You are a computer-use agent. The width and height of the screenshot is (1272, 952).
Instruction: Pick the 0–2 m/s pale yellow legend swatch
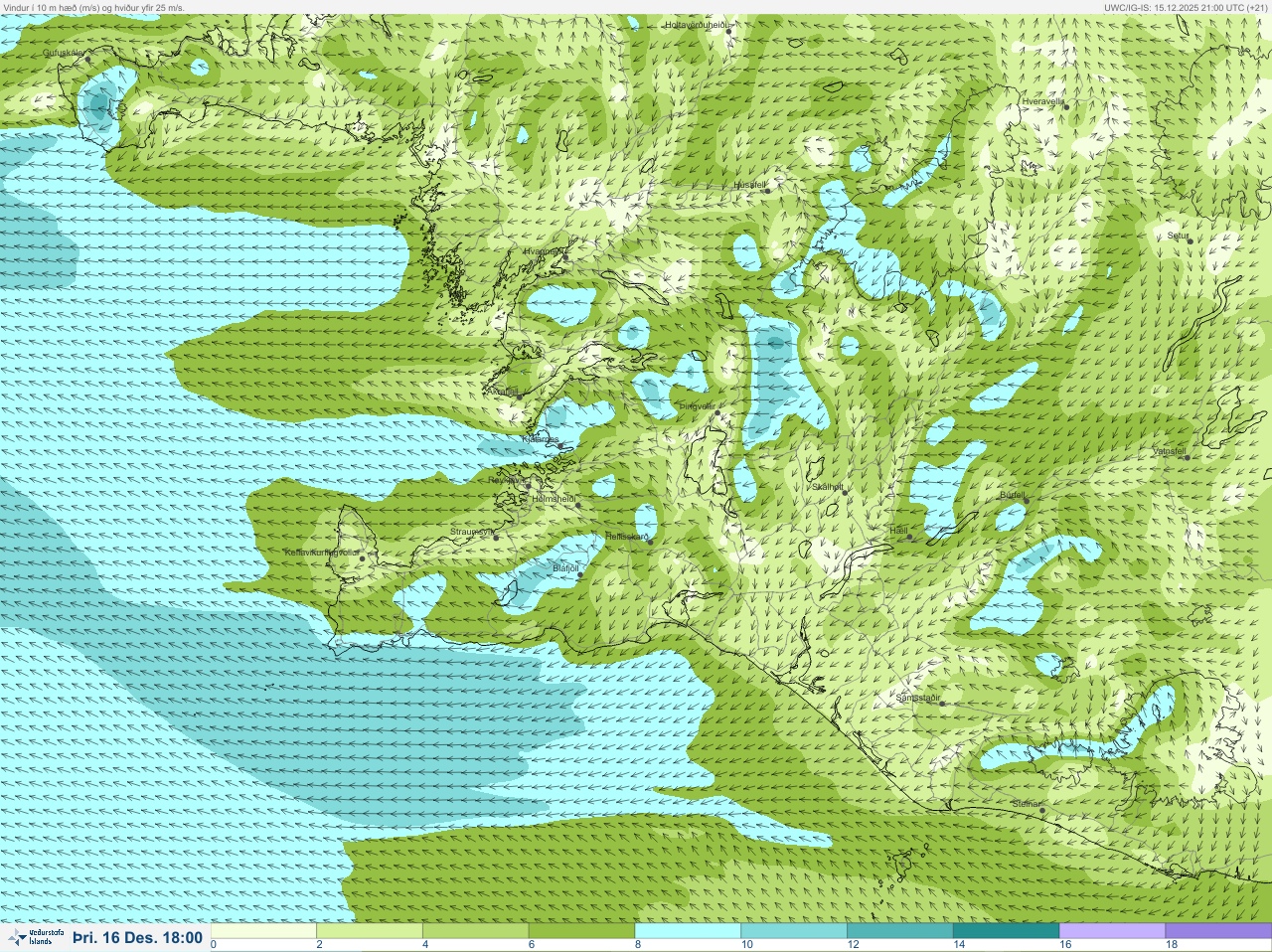click(264, 931)
